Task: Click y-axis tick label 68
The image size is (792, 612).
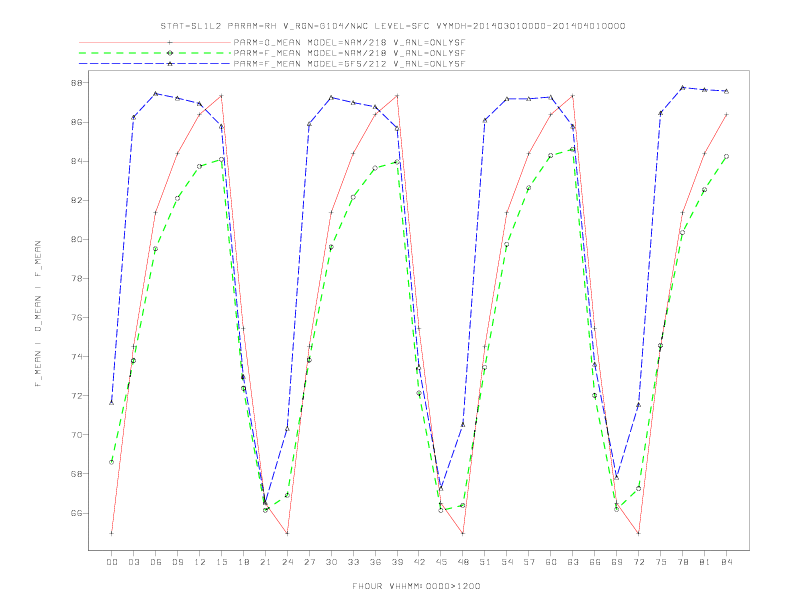Action: tap(76, 474)
